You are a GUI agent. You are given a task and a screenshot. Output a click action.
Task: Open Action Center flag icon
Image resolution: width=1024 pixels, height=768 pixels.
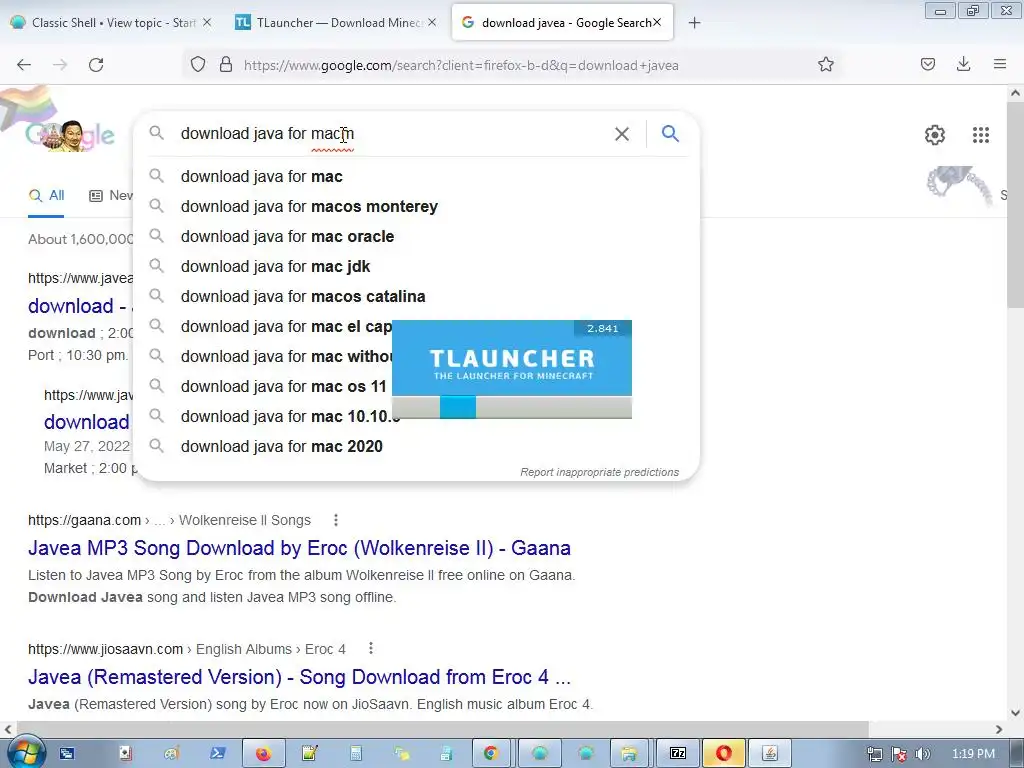[x=899, y=754]
